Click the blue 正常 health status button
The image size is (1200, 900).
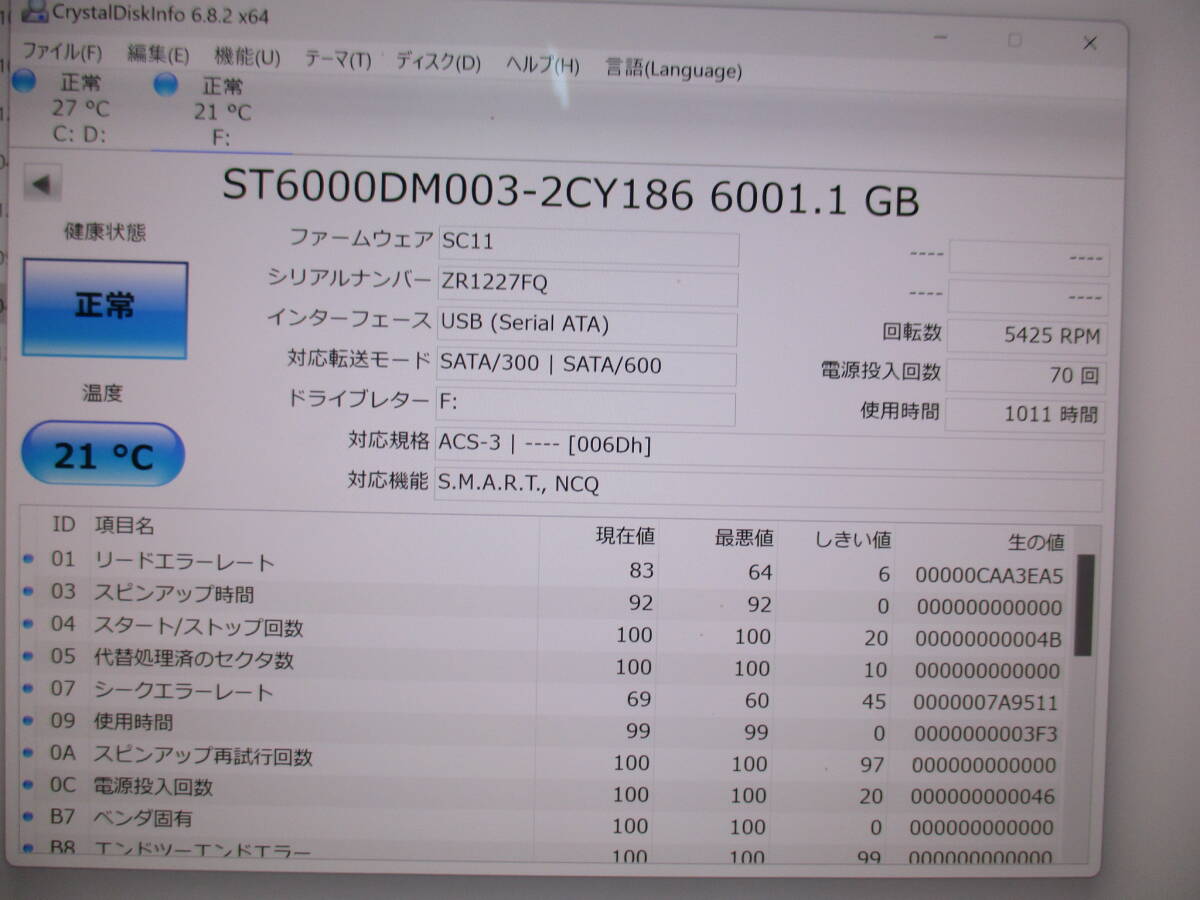coord(105,308)
